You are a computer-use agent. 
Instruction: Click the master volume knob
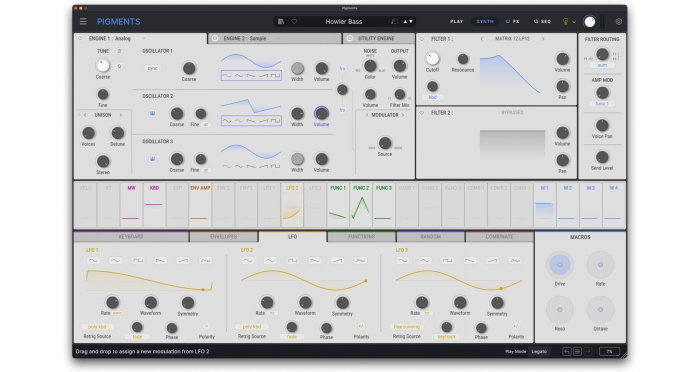pyautogui.click(x=590, y=21)
